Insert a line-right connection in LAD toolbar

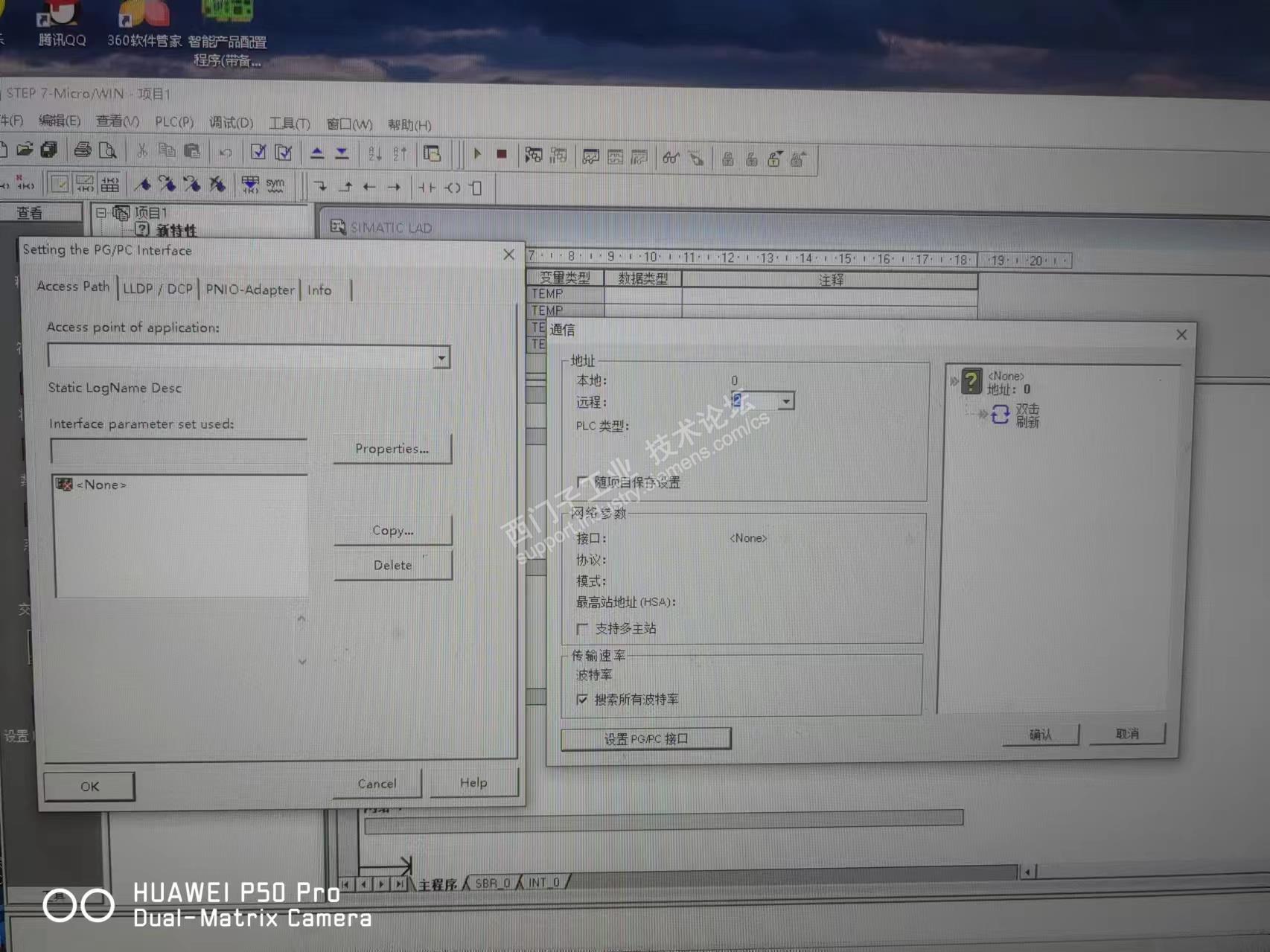pos(394,187)
